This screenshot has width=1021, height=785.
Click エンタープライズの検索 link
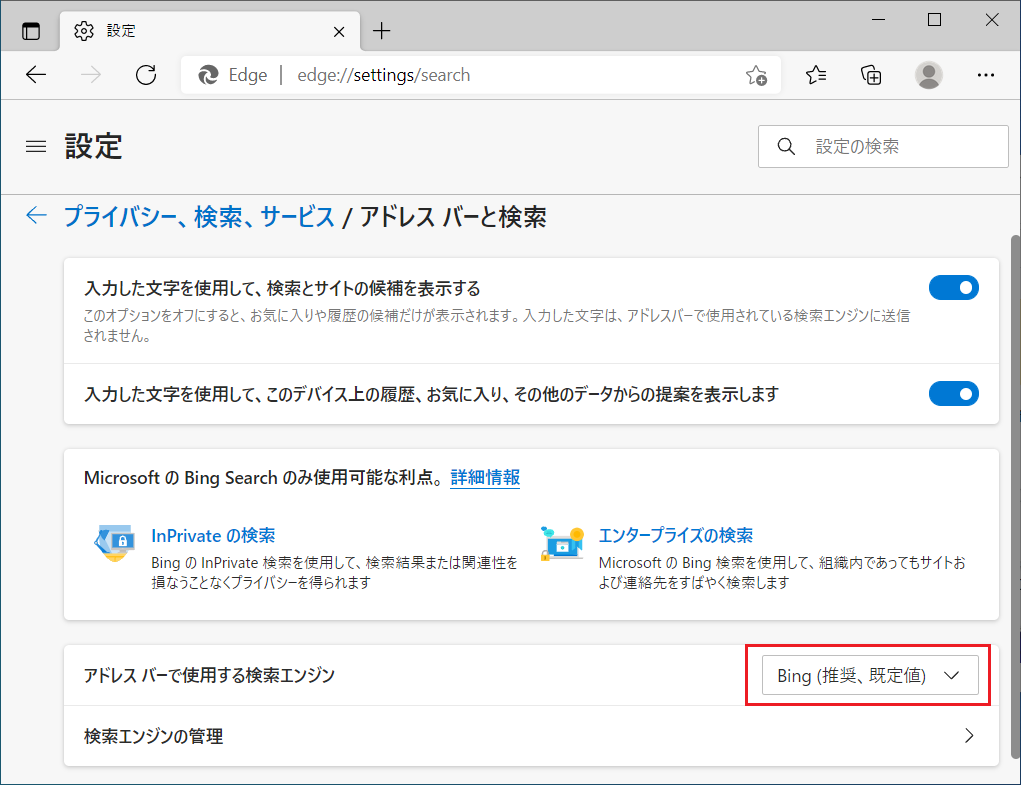click(675, 536)
